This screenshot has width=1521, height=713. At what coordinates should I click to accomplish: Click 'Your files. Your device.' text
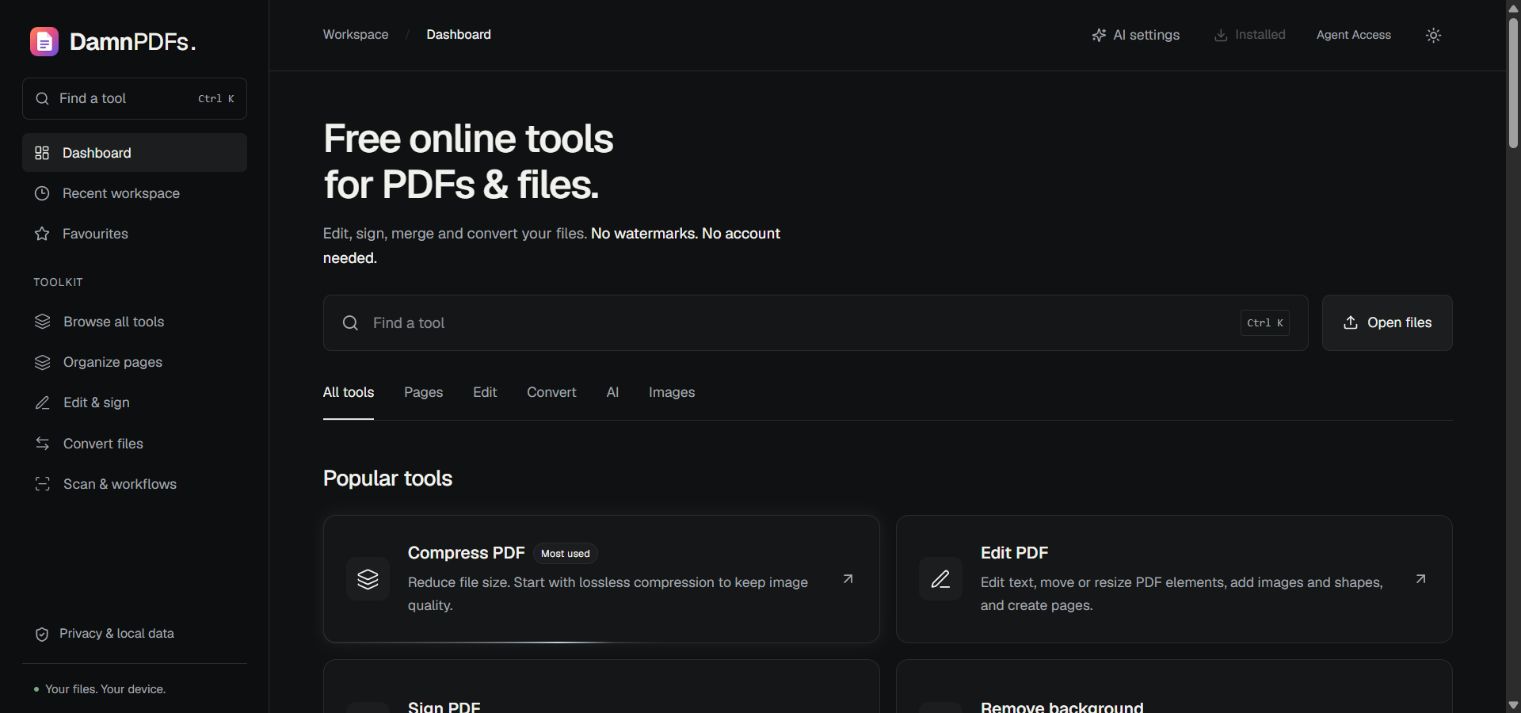click(105, 689)
